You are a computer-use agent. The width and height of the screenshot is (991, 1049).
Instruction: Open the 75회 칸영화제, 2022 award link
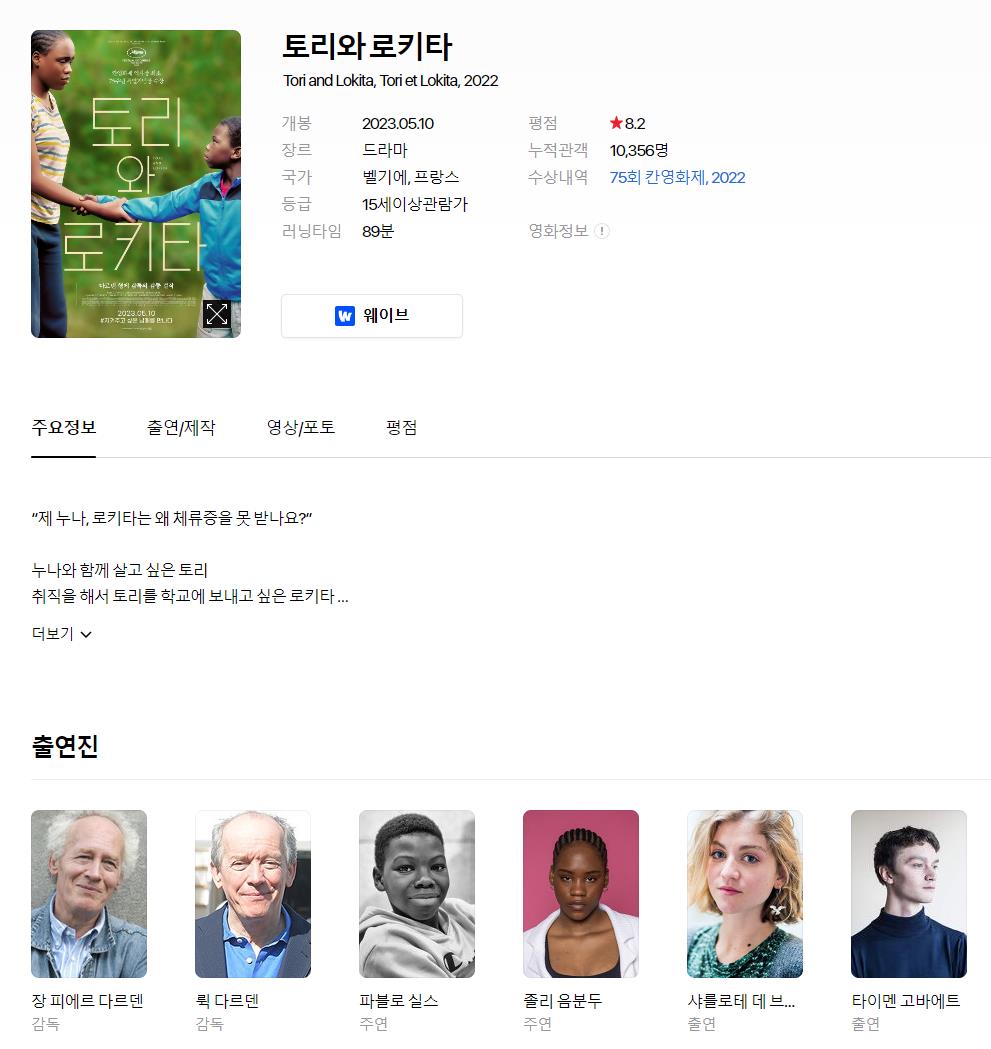pos(677,177)
